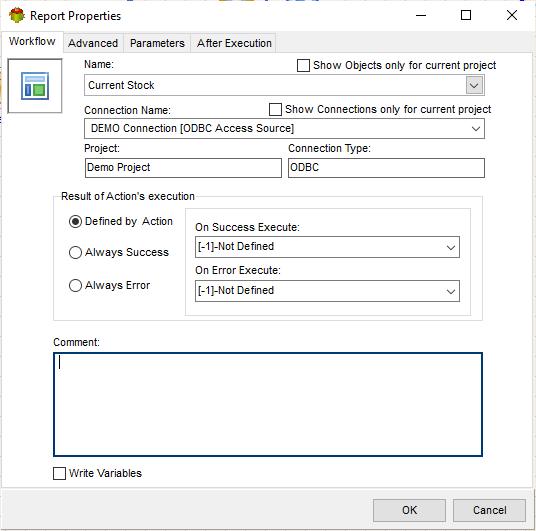
Task: Open the Connection Name dropdown
Action: (475, 129)
